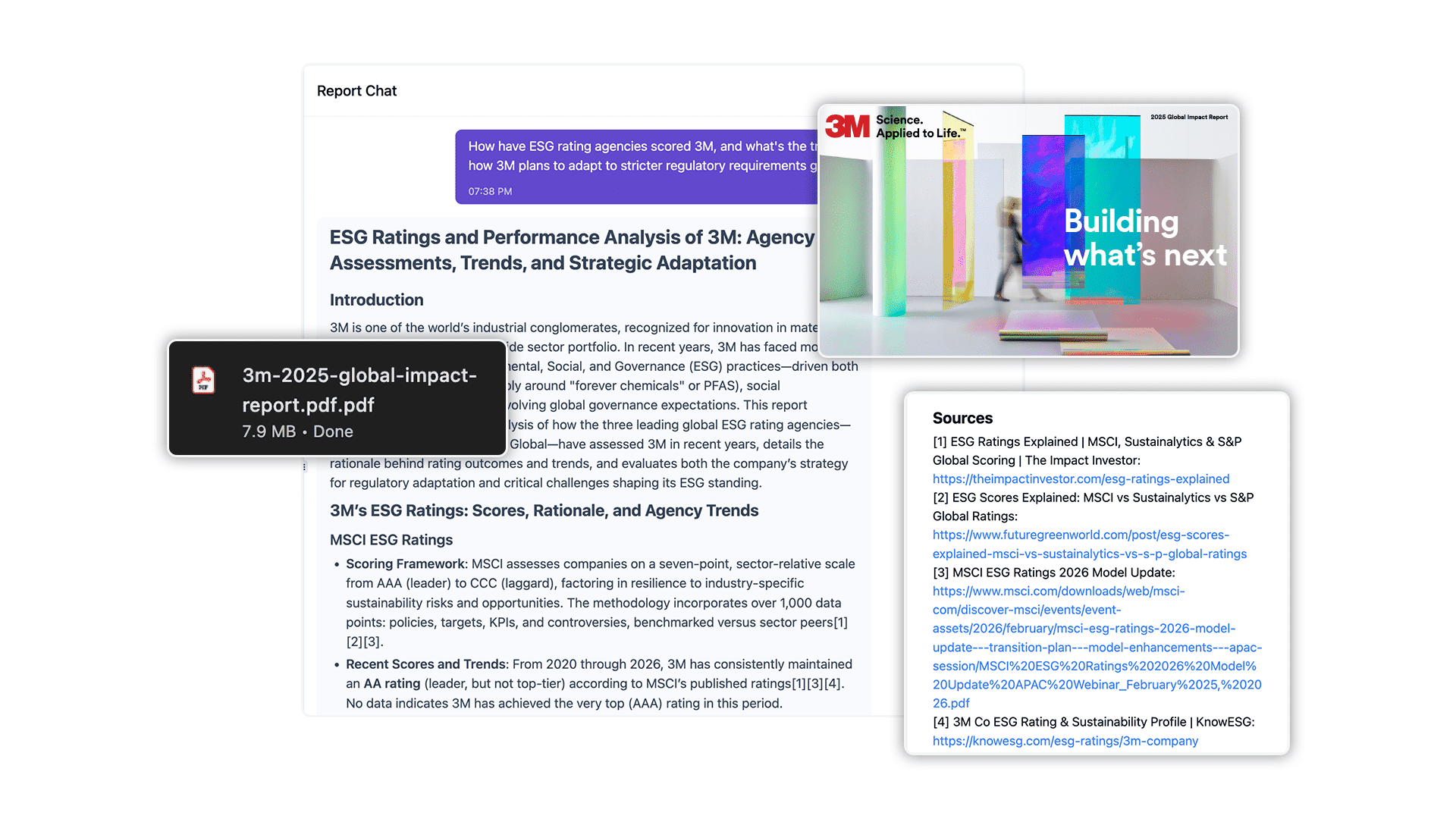Click source title "[1] ESG Ratings Explained"
Viewport: 1456px width, 819px height.
tap(1087, 451)
